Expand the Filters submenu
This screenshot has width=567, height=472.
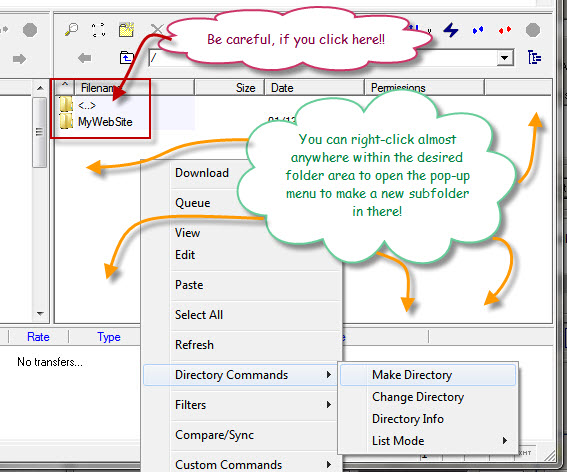click(x=328, y=404)
